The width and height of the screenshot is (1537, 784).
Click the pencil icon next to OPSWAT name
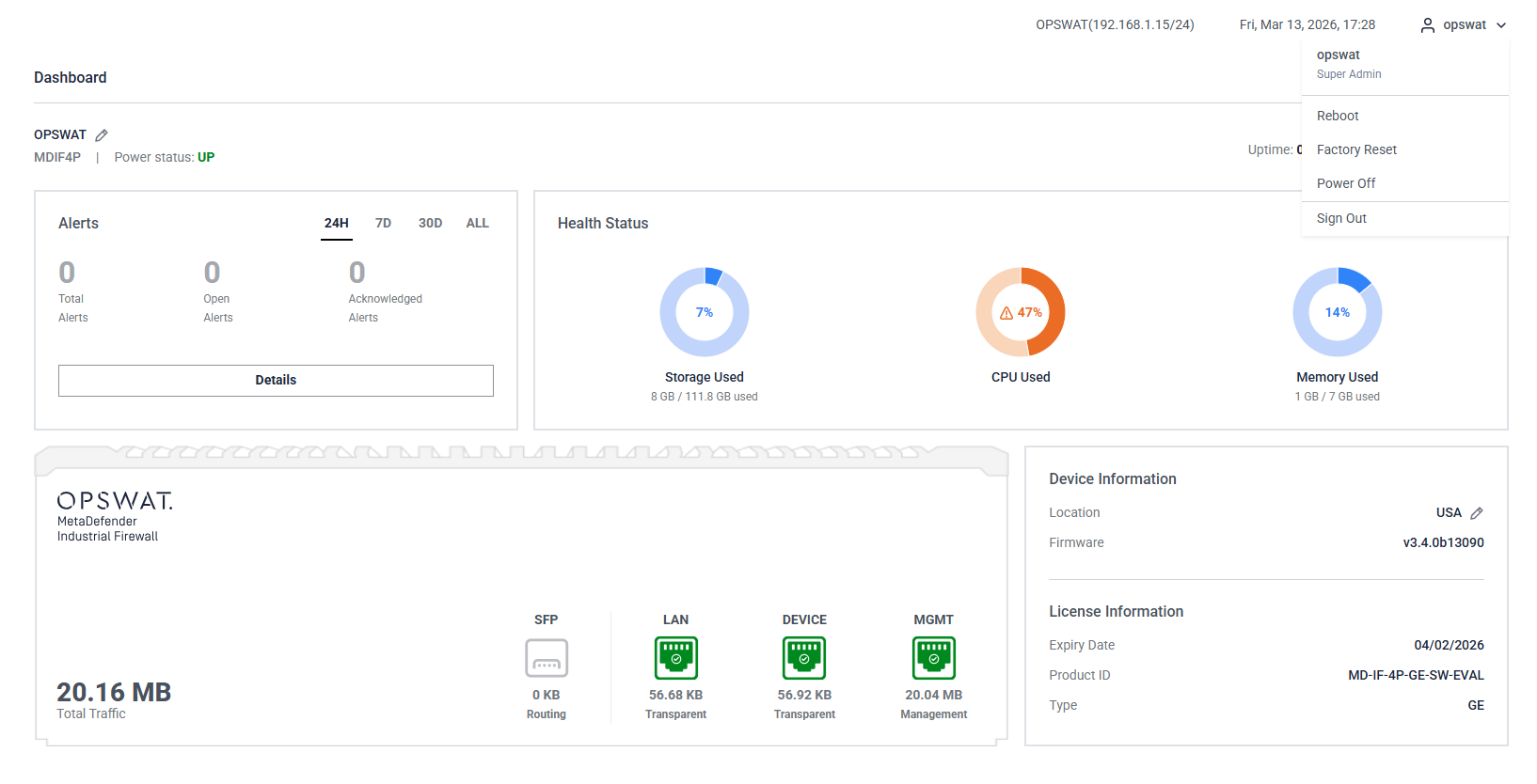click(102, 135)
